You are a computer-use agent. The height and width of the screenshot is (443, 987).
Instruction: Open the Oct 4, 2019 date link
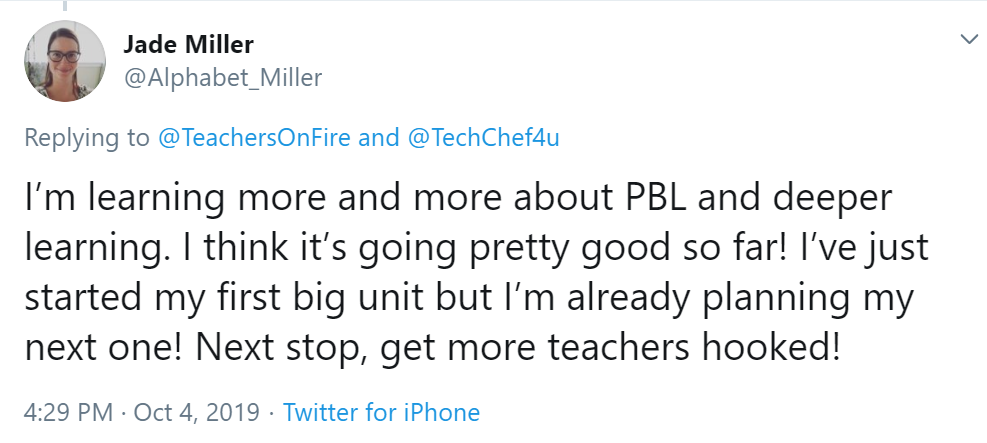(x=198, y=412)
